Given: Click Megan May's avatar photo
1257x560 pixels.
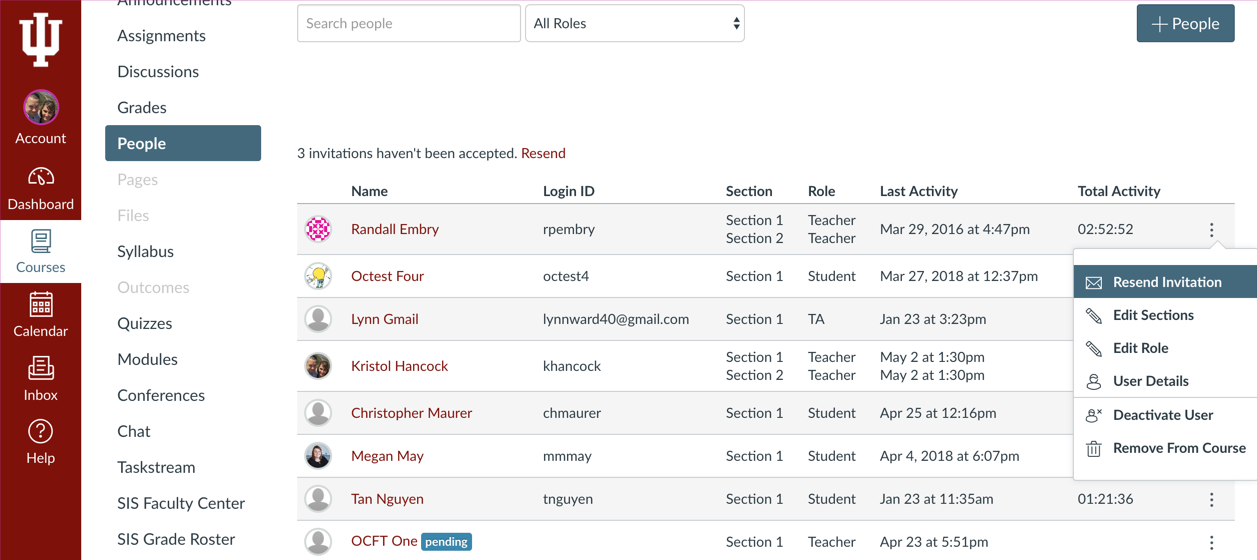Looking at the screenshot, I should [318, 456].
